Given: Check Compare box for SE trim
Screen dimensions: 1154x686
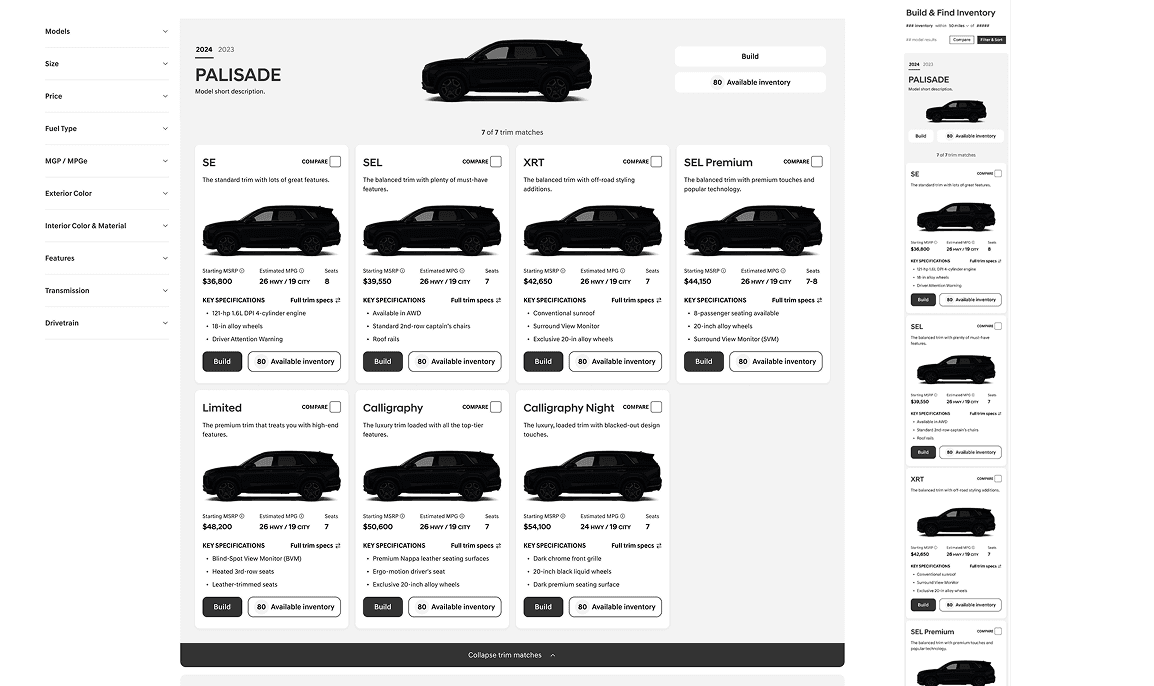Looking at the screenshot, I should 335,161.
